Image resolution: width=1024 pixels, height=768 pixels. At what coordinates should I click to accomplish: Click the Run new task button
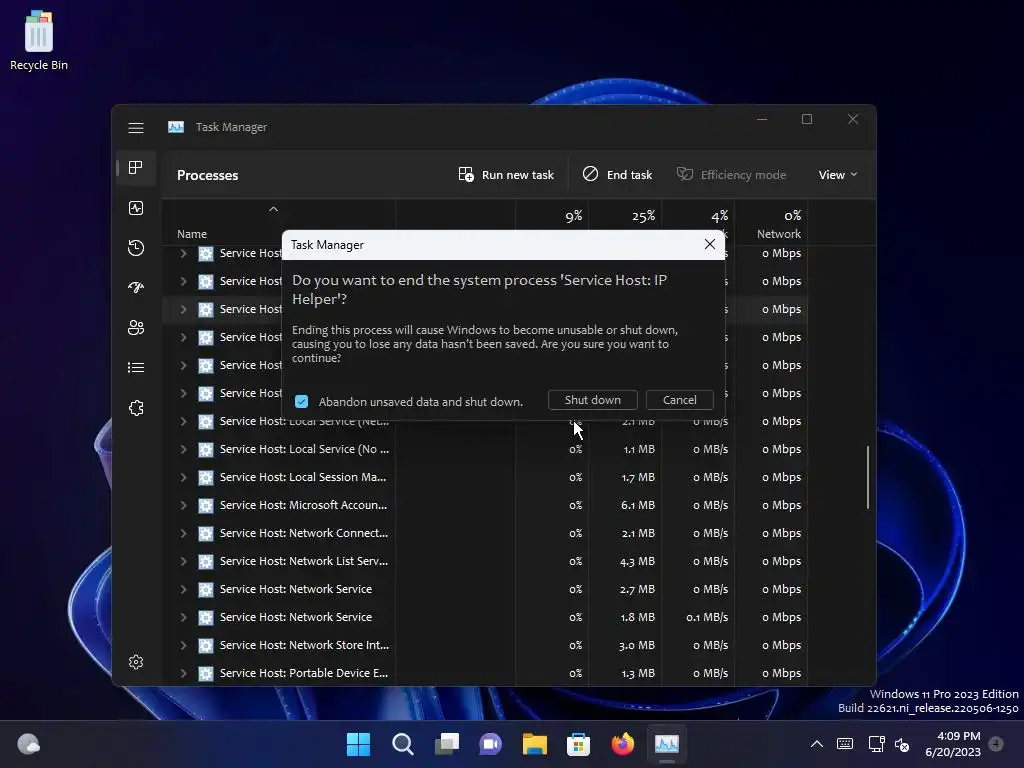[506, 174]
